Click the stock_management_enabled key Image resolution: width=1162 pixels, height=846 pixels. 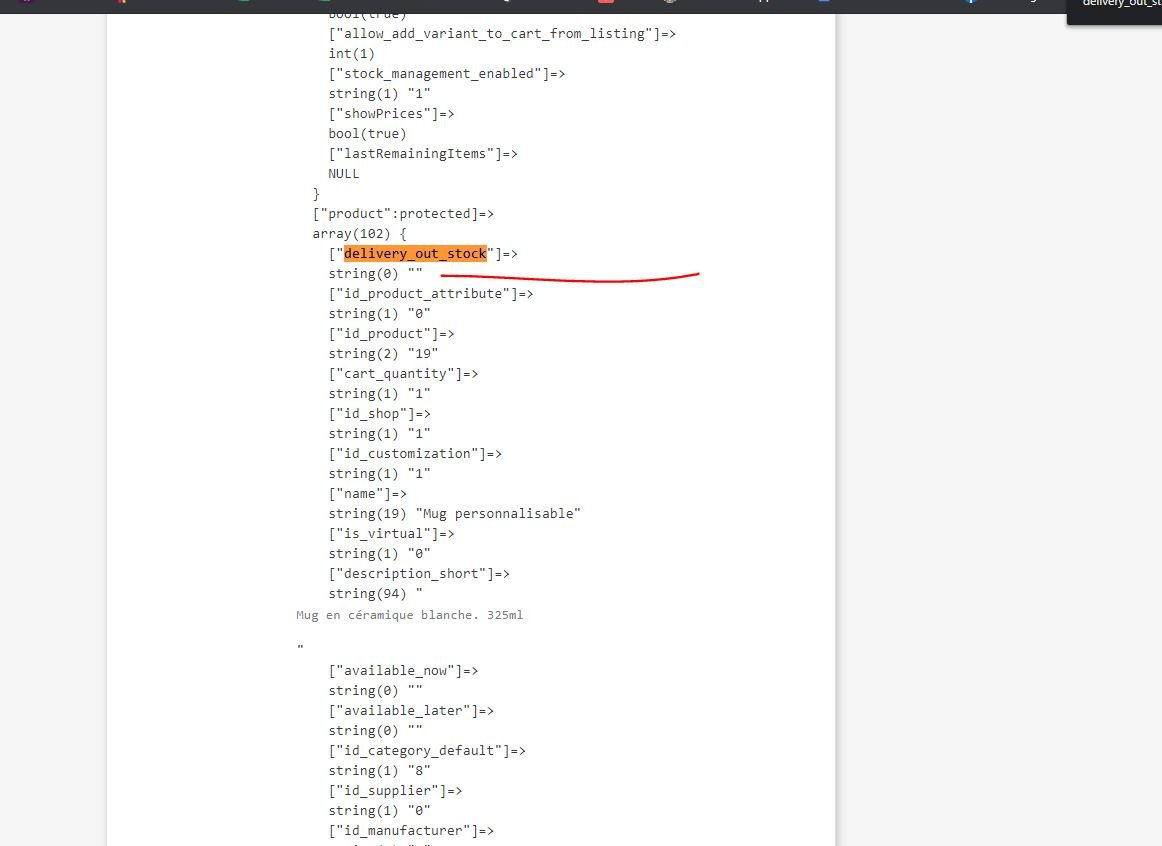[446, 73]
